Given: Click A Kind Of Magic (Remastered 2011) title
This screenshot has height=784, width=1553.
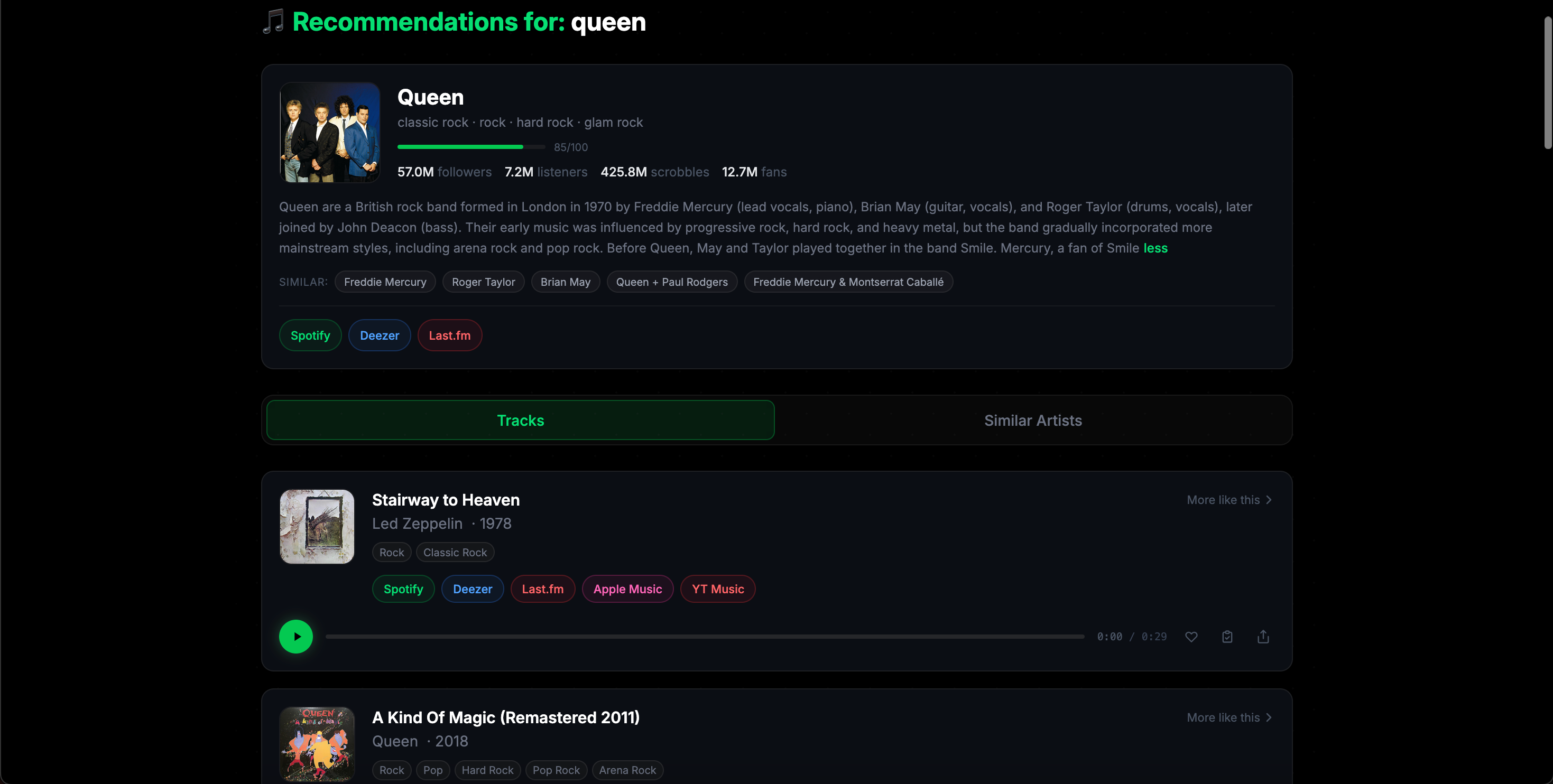Looking at the screenshot, I should point(506,717).
